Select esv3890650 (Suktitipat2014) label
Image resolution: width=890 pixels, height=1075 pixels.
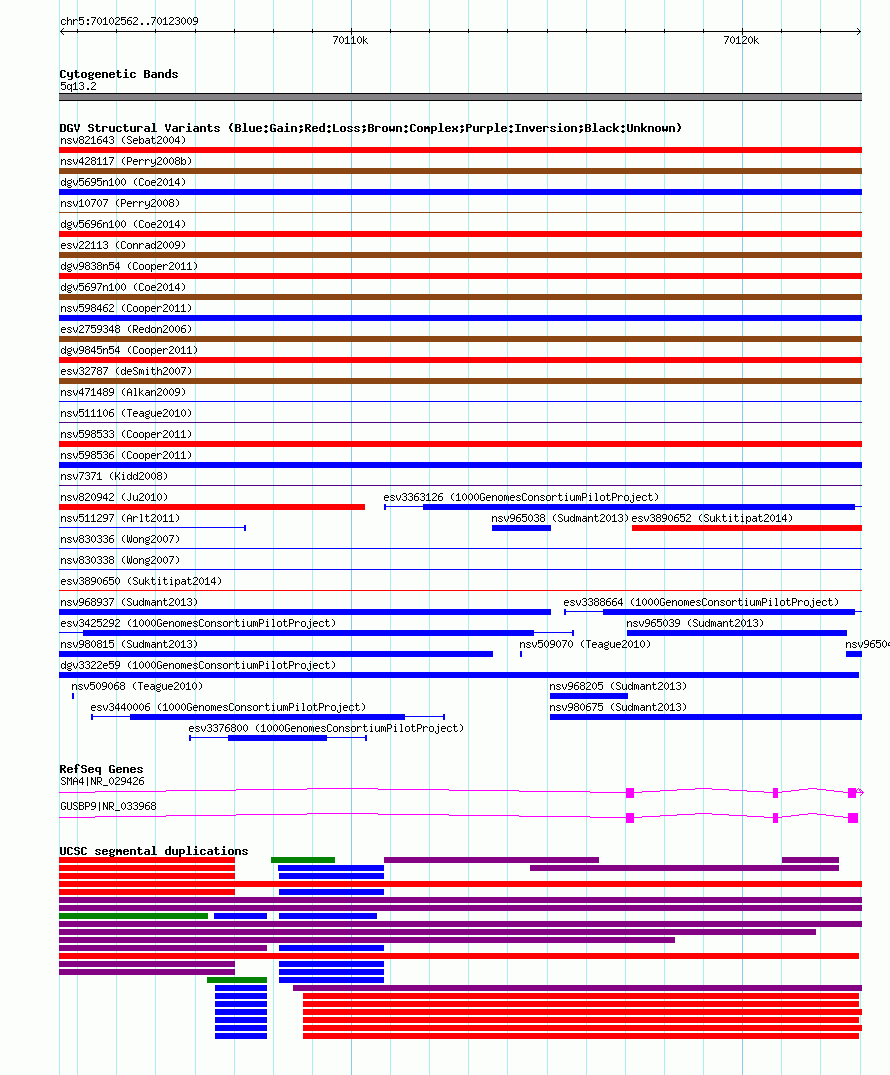point(141,582)
